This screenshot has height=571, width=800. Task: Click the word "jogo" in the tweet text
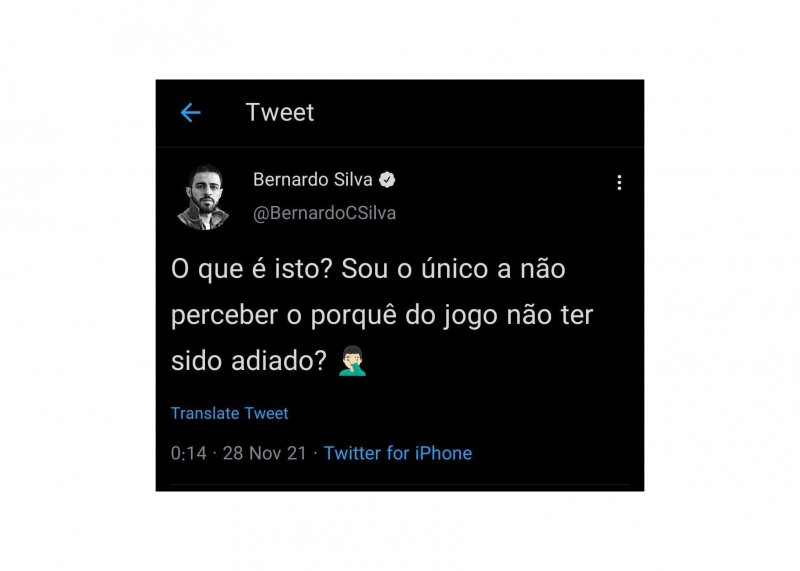click(x=470, y=316)
